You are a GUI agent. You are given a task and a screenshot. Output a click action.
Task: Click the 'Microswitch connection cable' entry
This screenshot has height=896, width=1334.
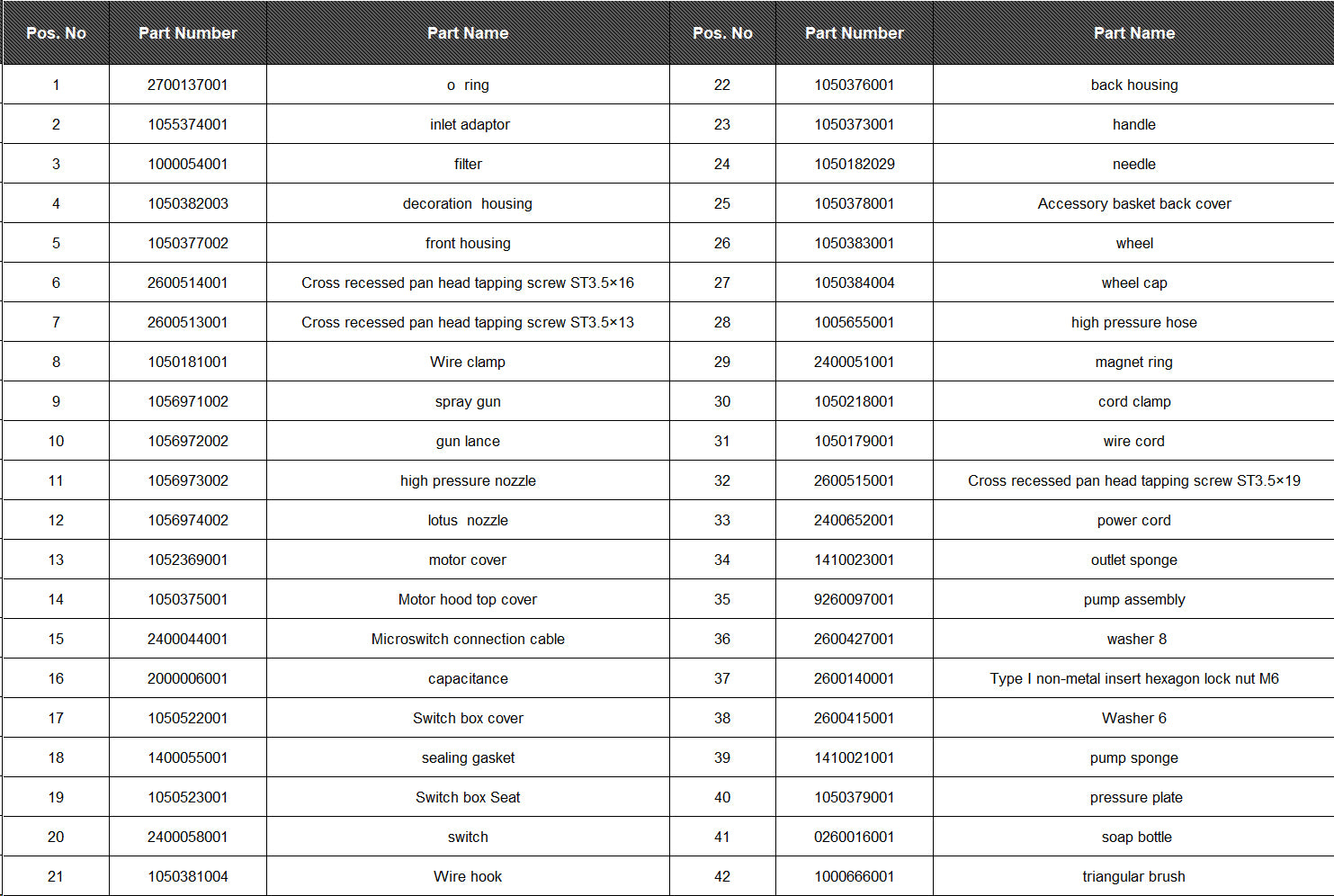(468, 639)
